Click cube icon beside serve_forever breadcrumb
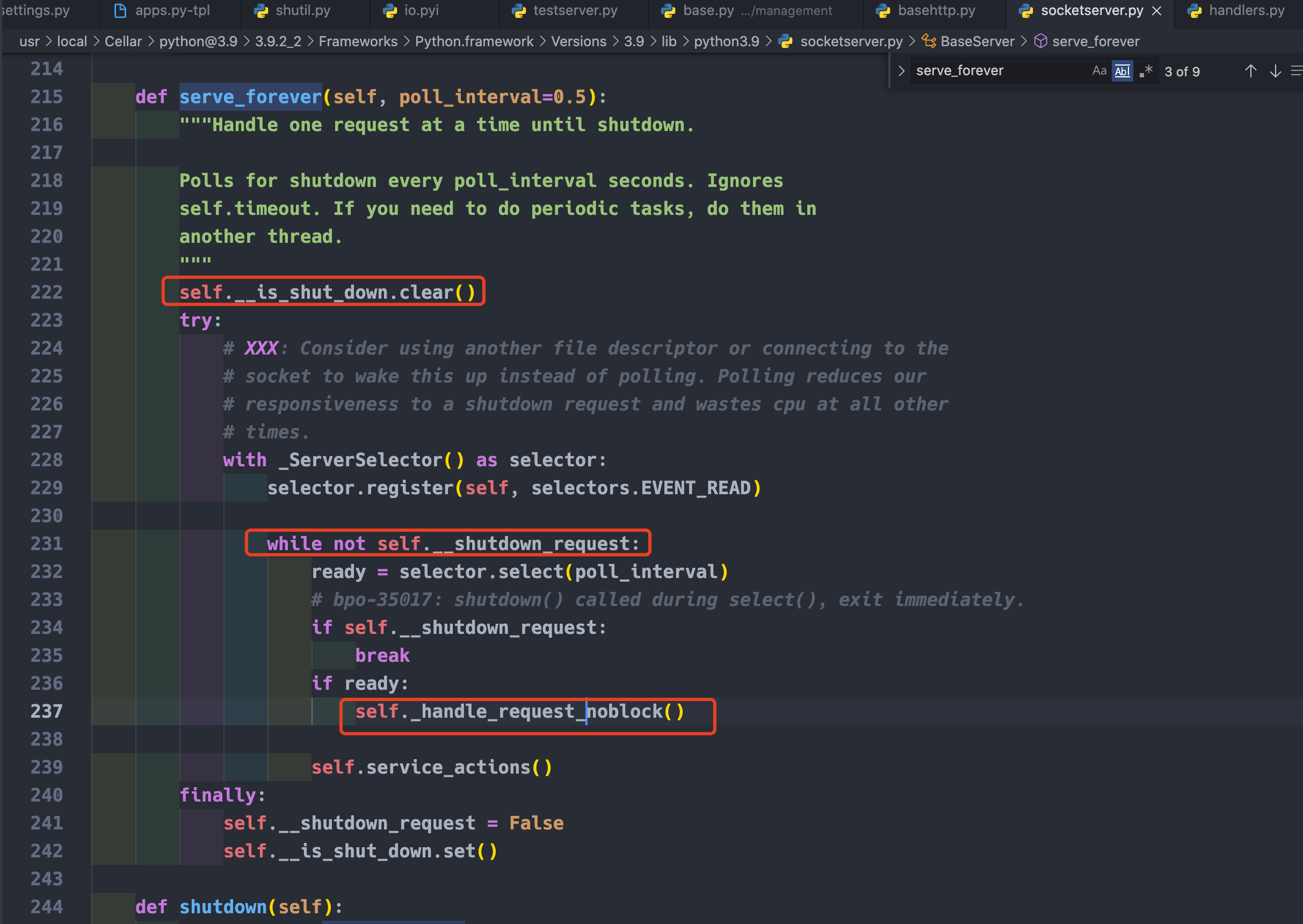Viewport: 1303px width, 924px height. (1040, 41)
